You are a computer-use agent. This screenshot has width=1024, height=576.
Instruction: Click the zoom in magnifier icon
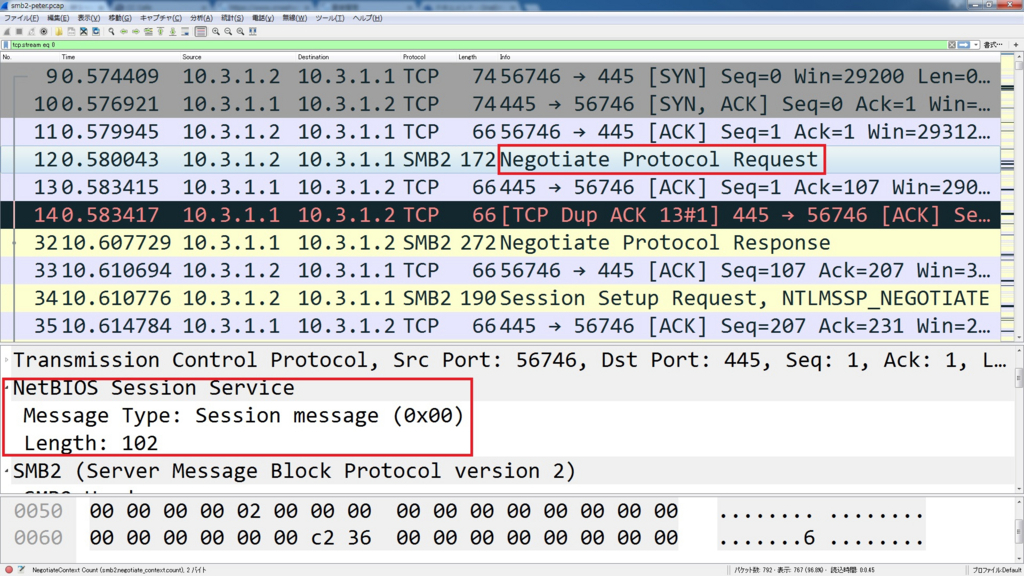click(x=216, y=31)
